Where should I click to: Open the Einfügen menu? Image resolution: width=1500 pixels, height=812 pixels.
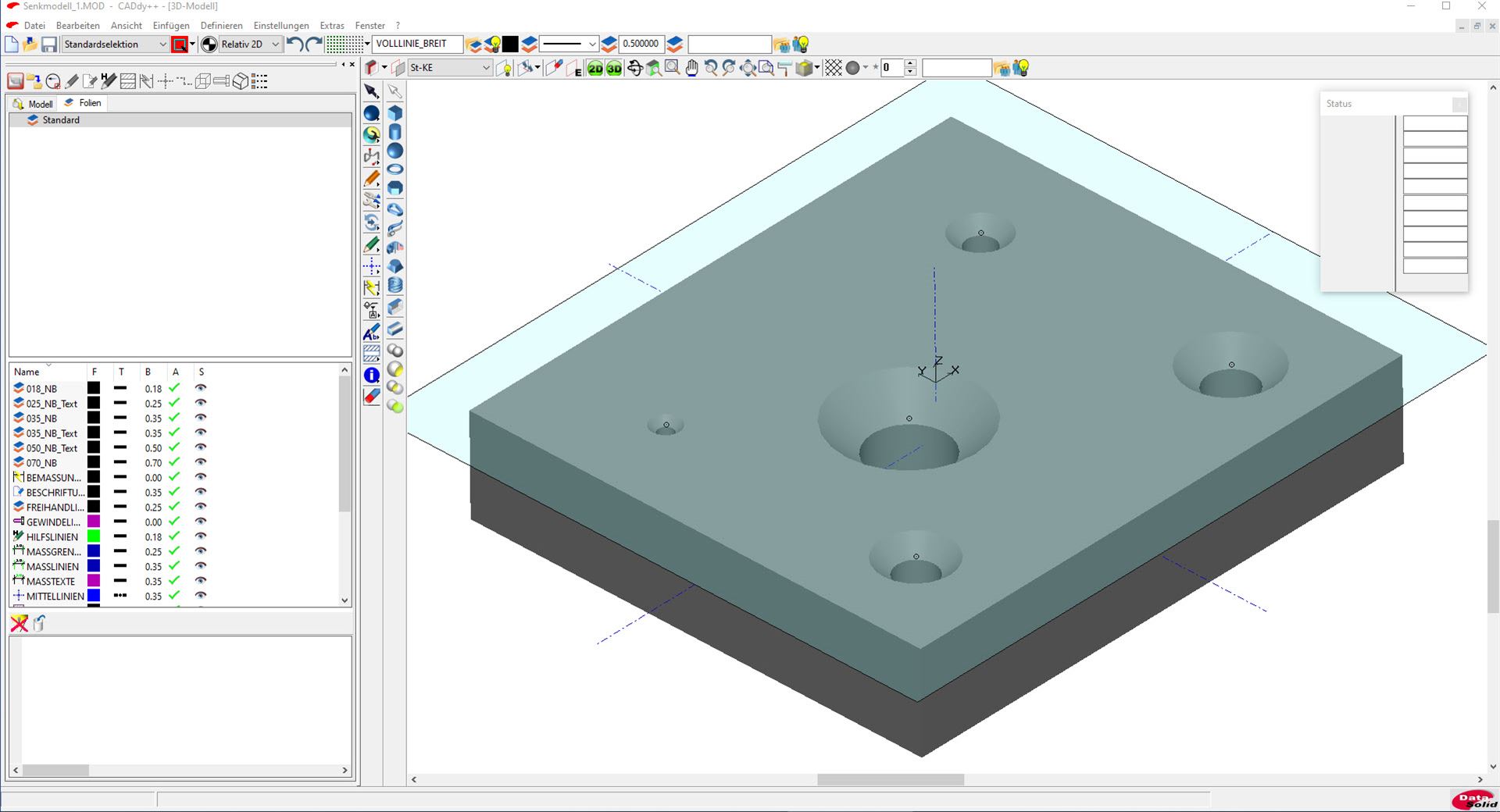(x=171, y=26)
